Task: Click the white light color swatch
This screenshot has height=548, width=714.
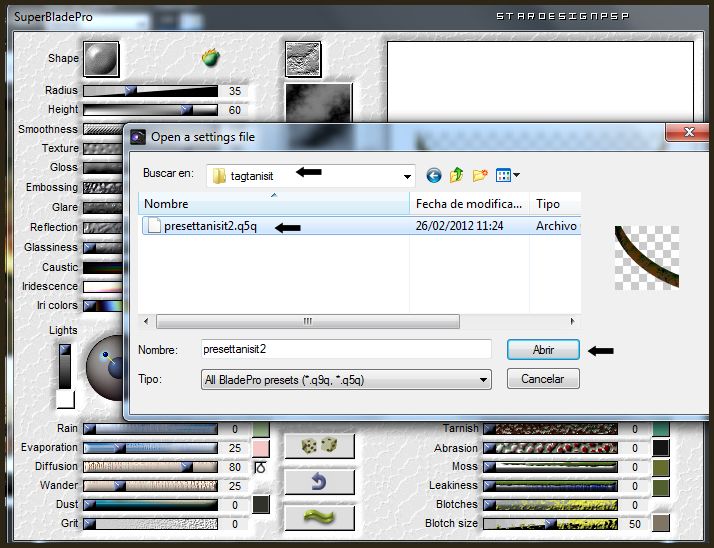Action: [65, 400]
